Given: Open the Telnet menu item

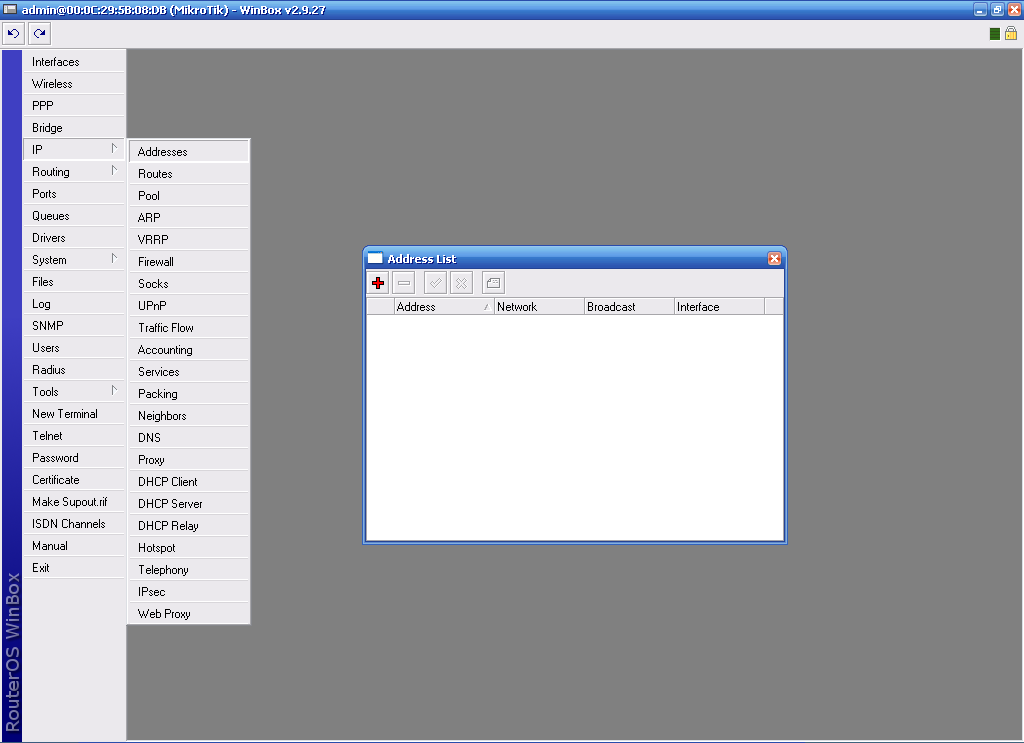Looking at the screenshot, I should tap(74, 436).
